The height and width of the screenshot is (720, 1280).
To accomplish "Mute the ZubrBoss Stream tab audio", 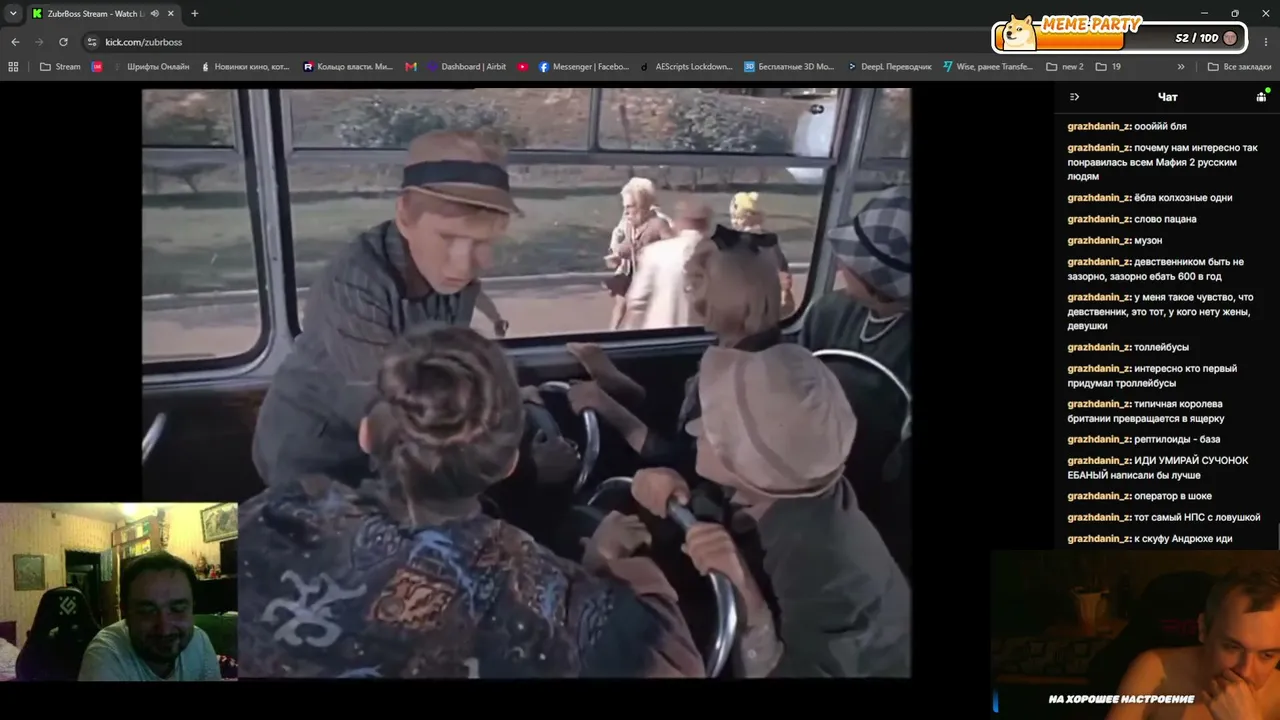I will pos(154,14).
